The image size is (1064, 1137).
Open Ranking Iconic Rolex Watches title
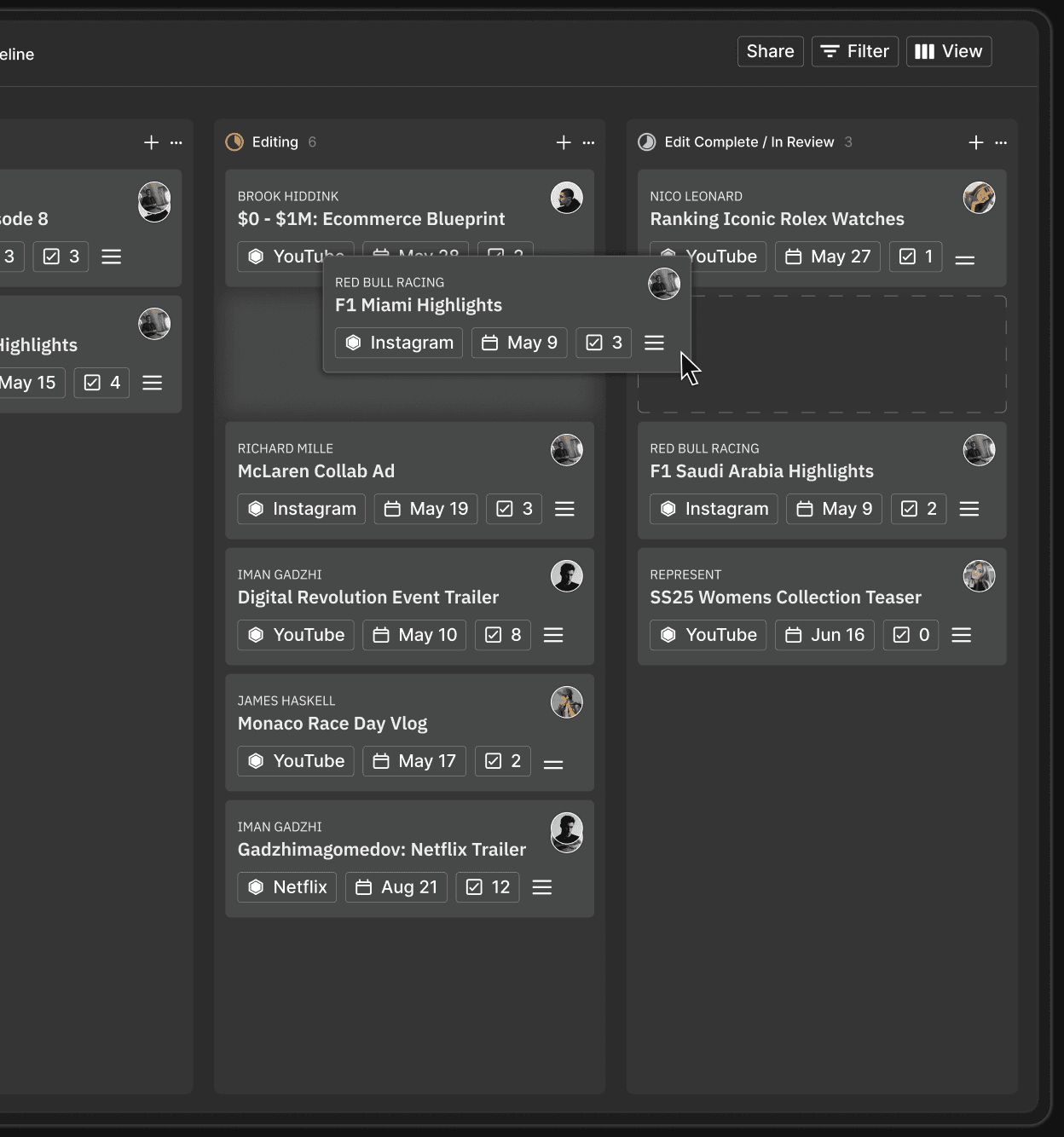click(x=778, y=219)
